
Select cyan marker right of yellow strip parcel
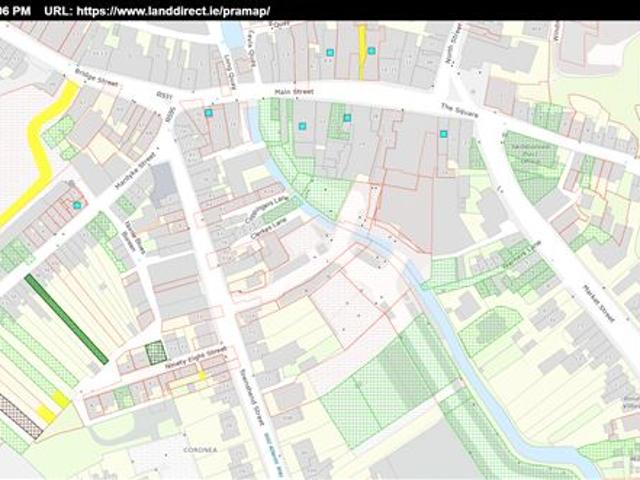pyautogui.click(x=371, y=50)
